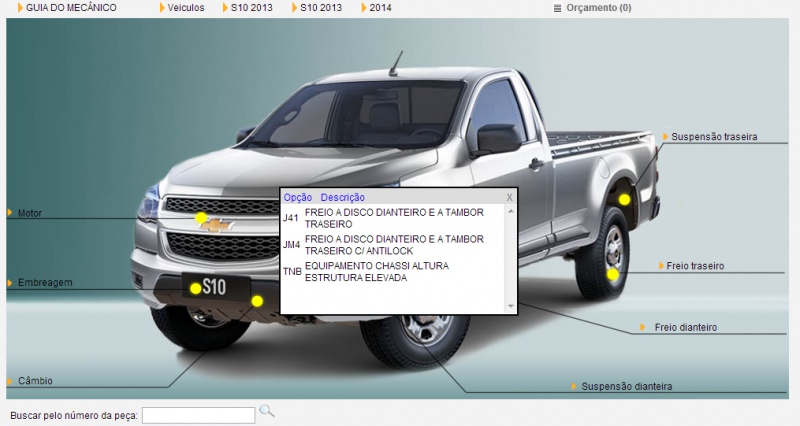Click the yellow Câmbio hotspot under the front bumper

click(x=257, y=302)
